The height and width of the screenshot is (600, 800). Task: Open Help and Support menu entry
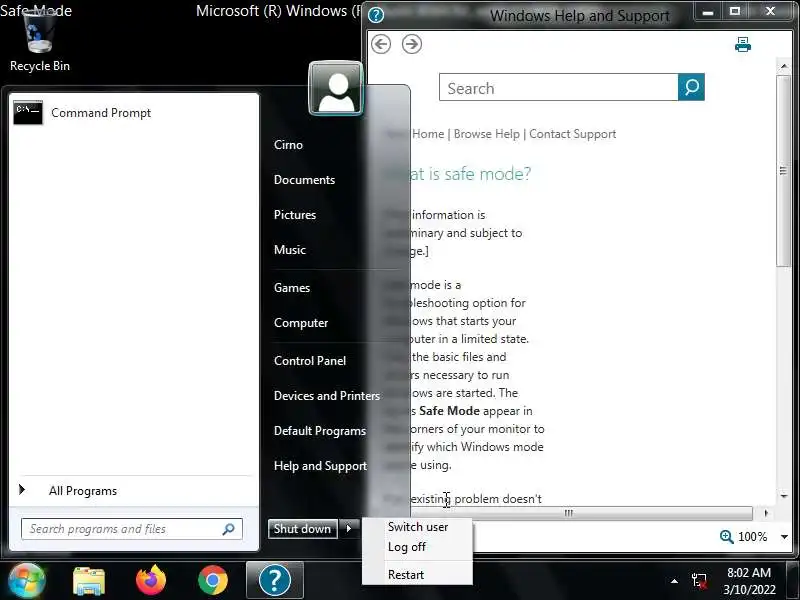click(320, 466)
